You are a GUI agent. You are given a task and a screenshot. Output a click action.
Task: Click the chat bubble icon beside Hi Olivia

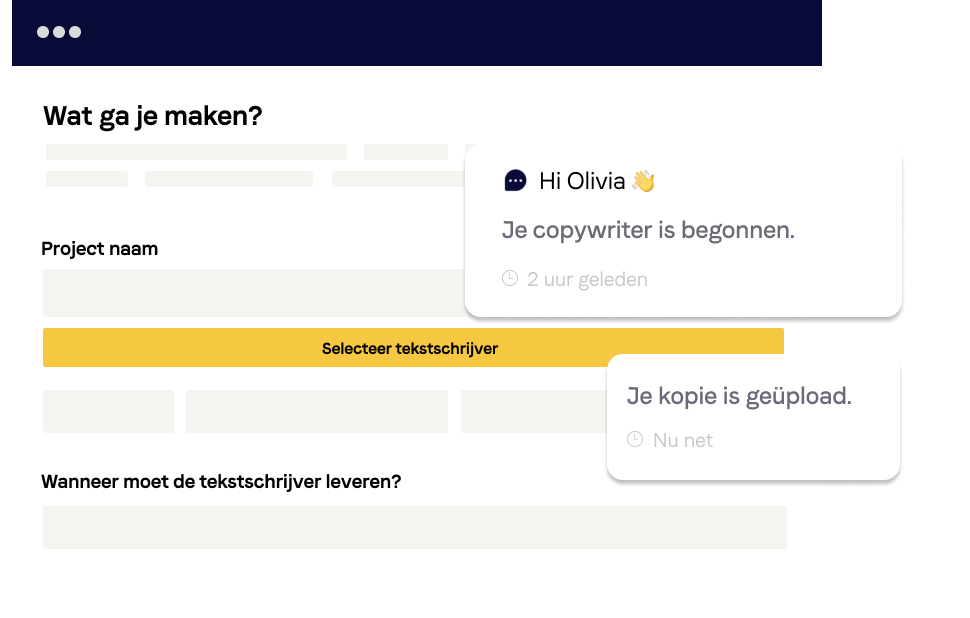[515, 181]
